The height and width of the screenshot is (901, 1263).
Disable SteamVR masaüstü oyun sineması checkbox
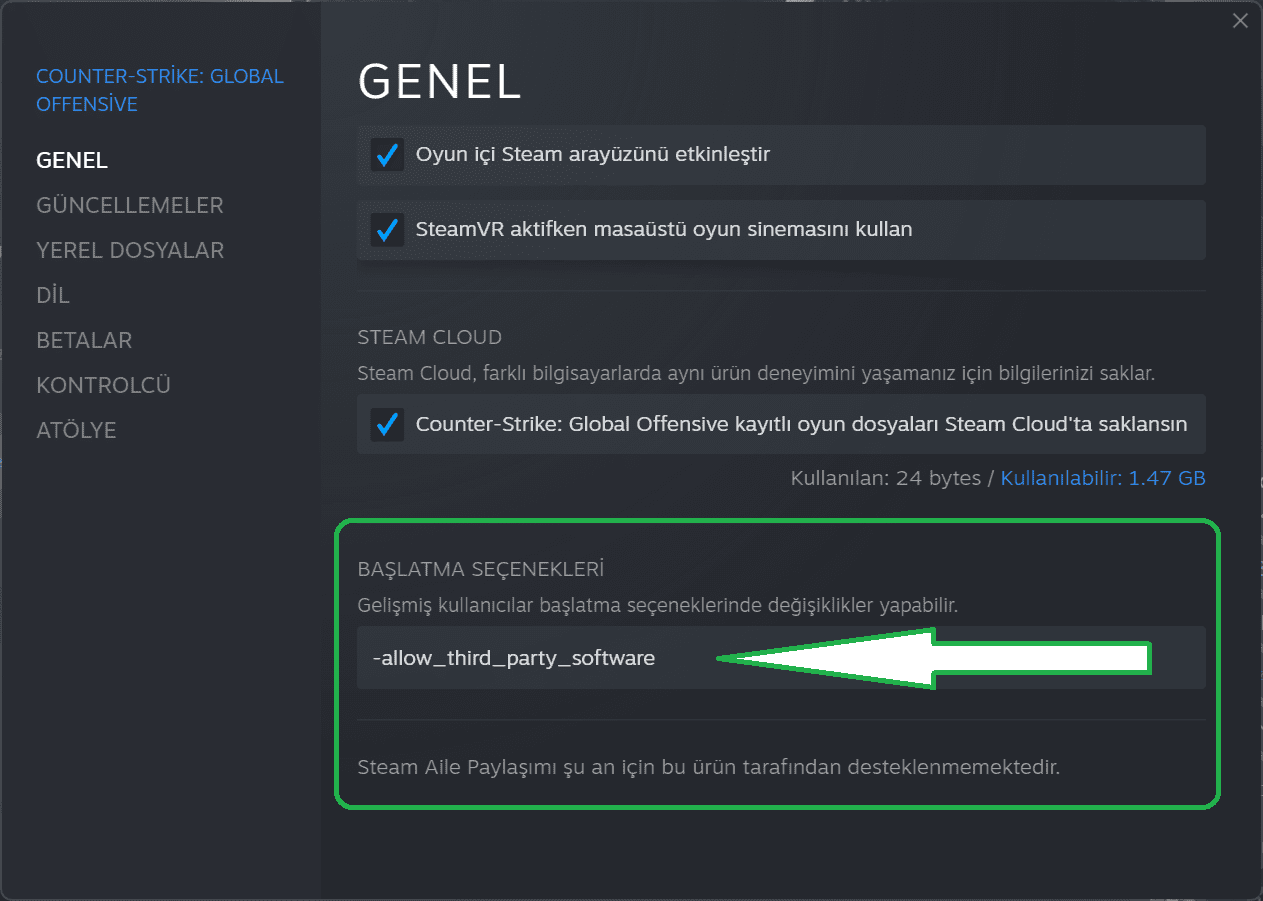pyautogui.click(x=387, y=230)
